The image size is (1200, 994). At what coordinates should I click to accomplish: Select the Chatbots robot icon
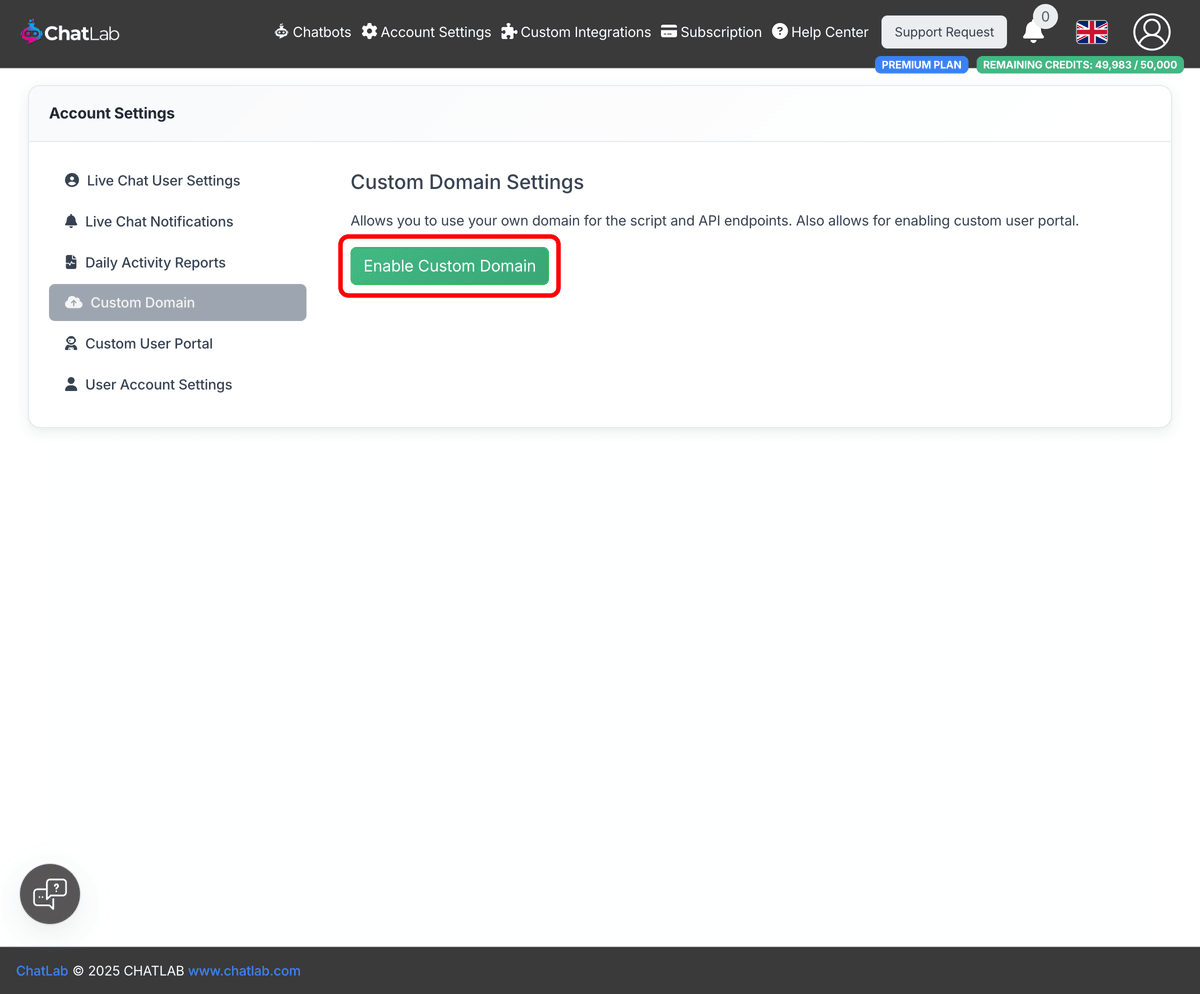click(280, 31)
